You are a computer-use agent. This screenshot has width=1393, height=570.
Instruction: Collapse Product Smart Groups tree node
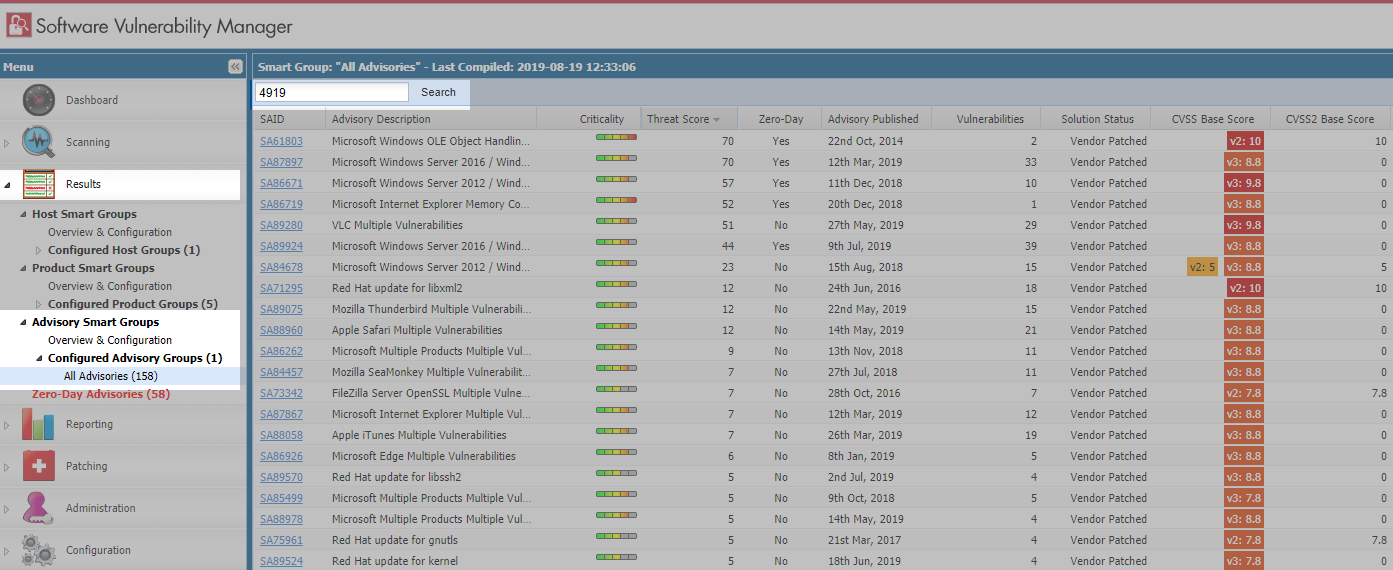pos(23,268)
